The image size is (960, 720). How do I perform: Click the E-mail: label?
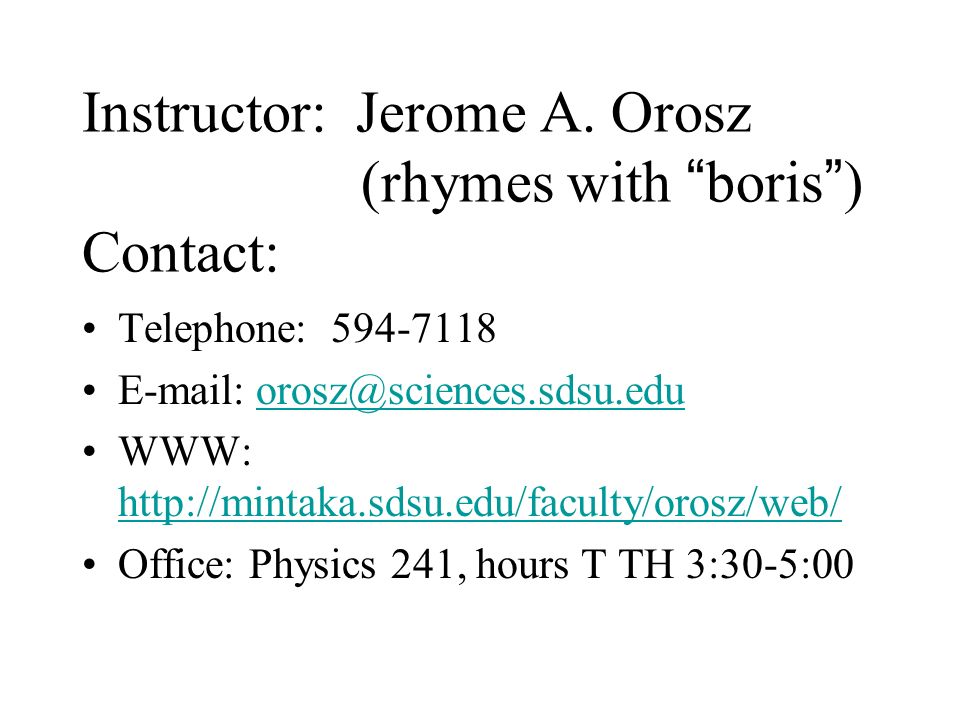[181, 389]
